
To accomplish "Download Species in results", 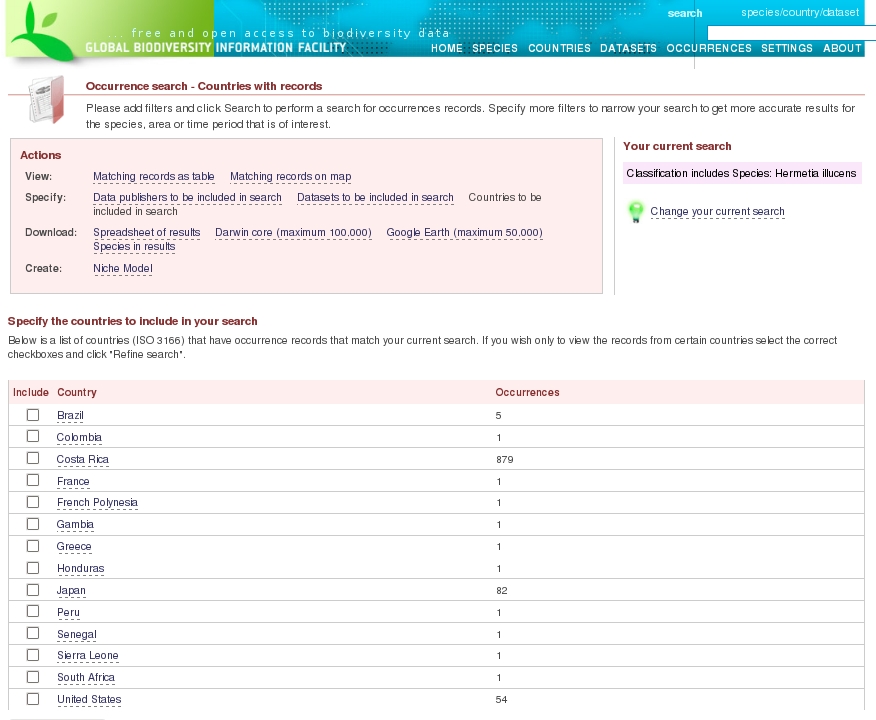I will pos(134,246).
